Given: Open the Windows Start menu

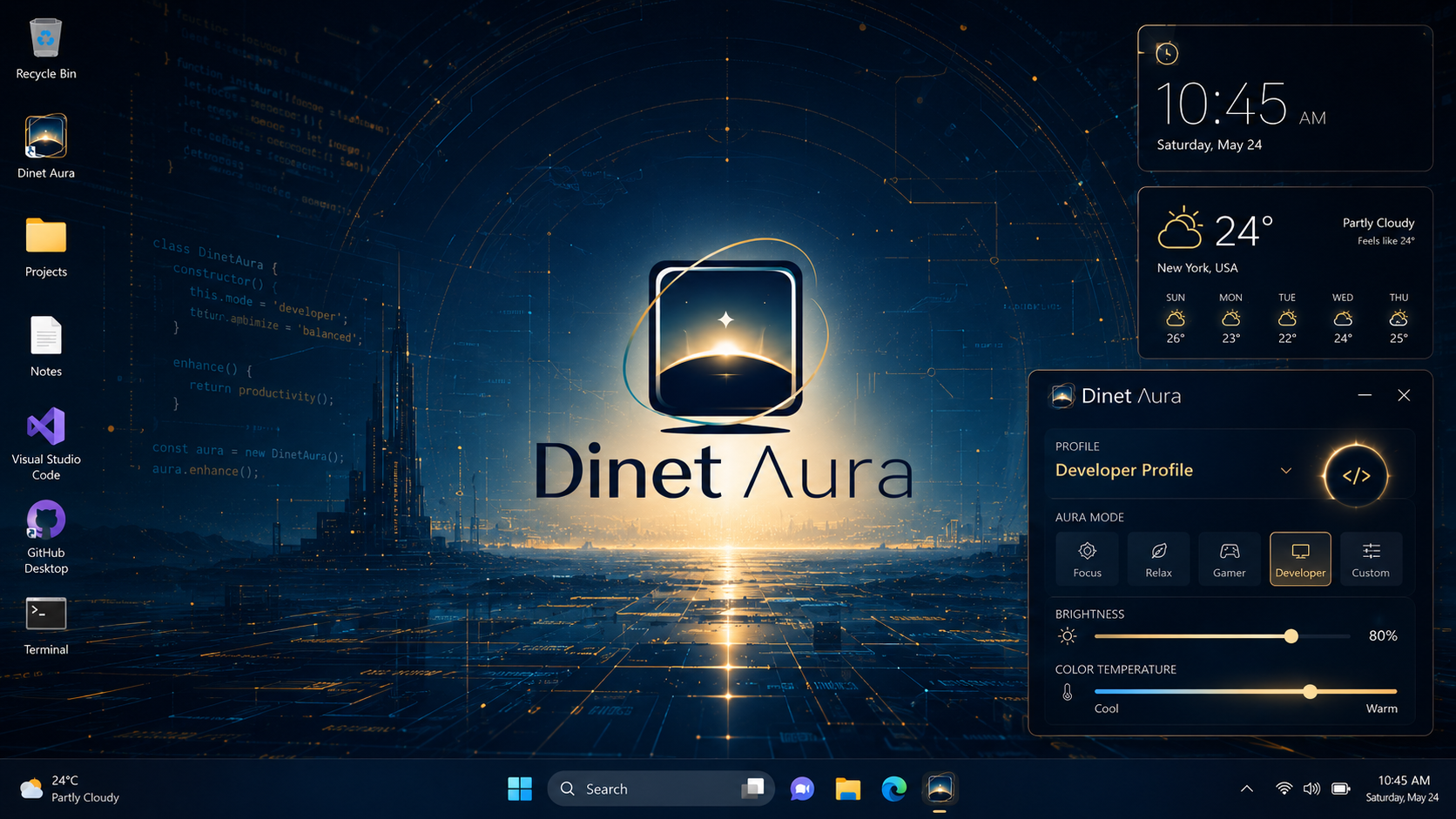Looking at the screenshot, I should (x=520, y=789).
